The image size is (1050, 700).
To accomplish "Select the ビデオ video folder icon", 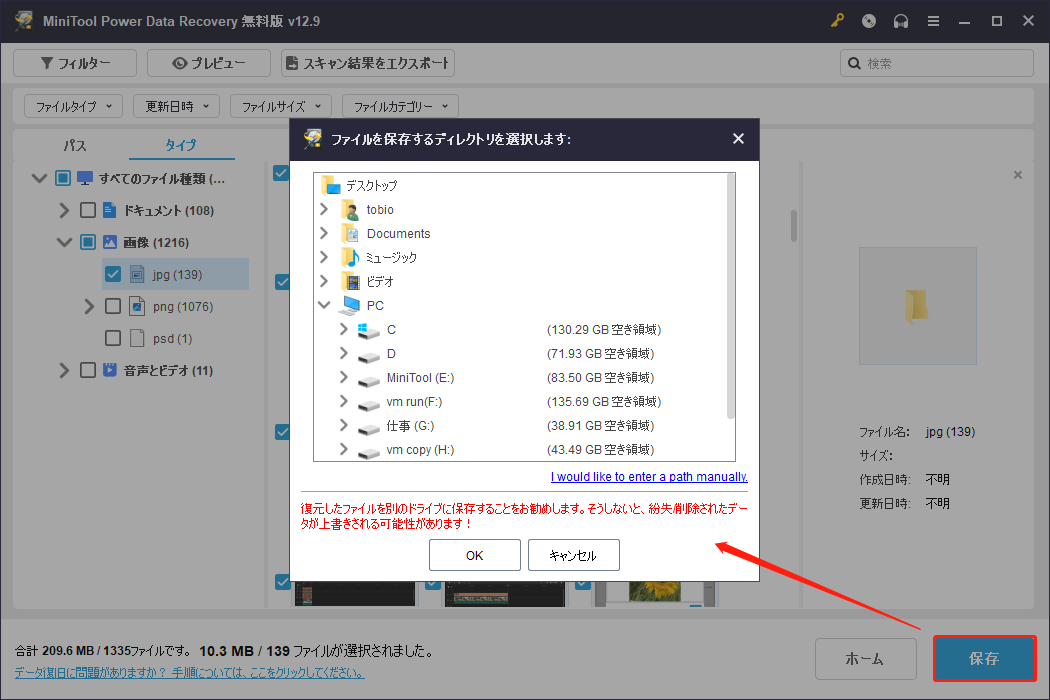I will click(350, 281).
